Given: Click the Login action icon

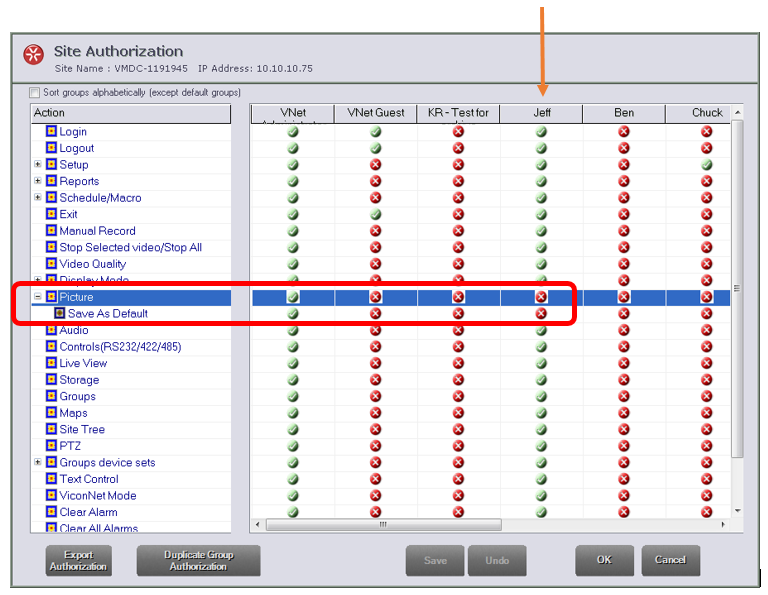Looking at the screenshot, I should click(x=52, y=132).
